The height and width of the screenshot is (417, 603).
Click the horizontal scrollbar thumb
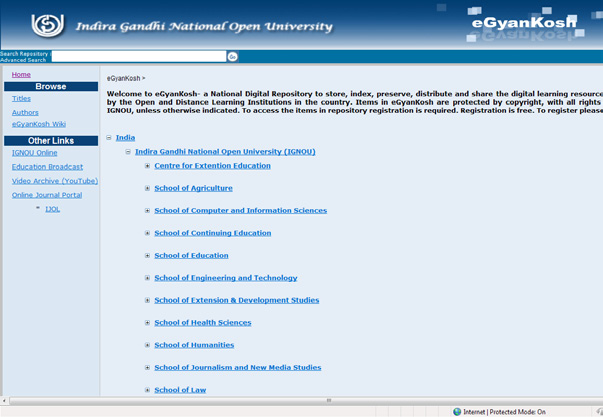(x=329, y=400)
